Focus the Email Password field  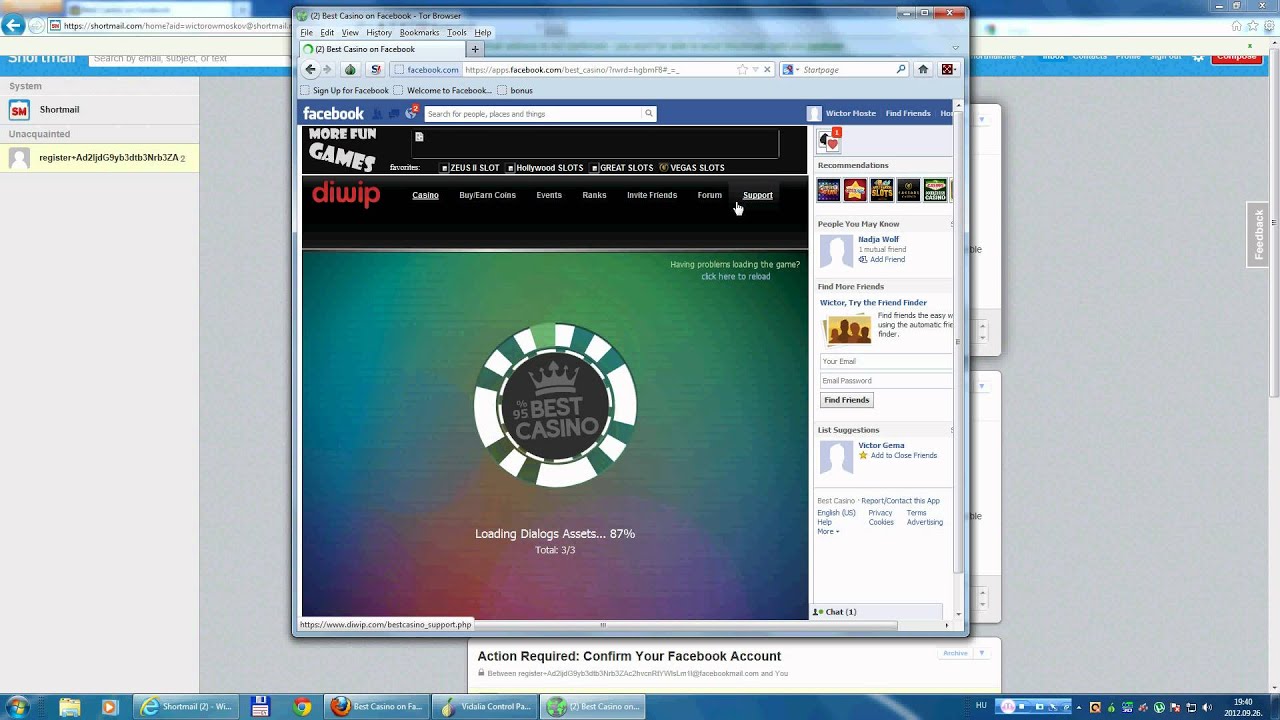click(x=886, y=381)
